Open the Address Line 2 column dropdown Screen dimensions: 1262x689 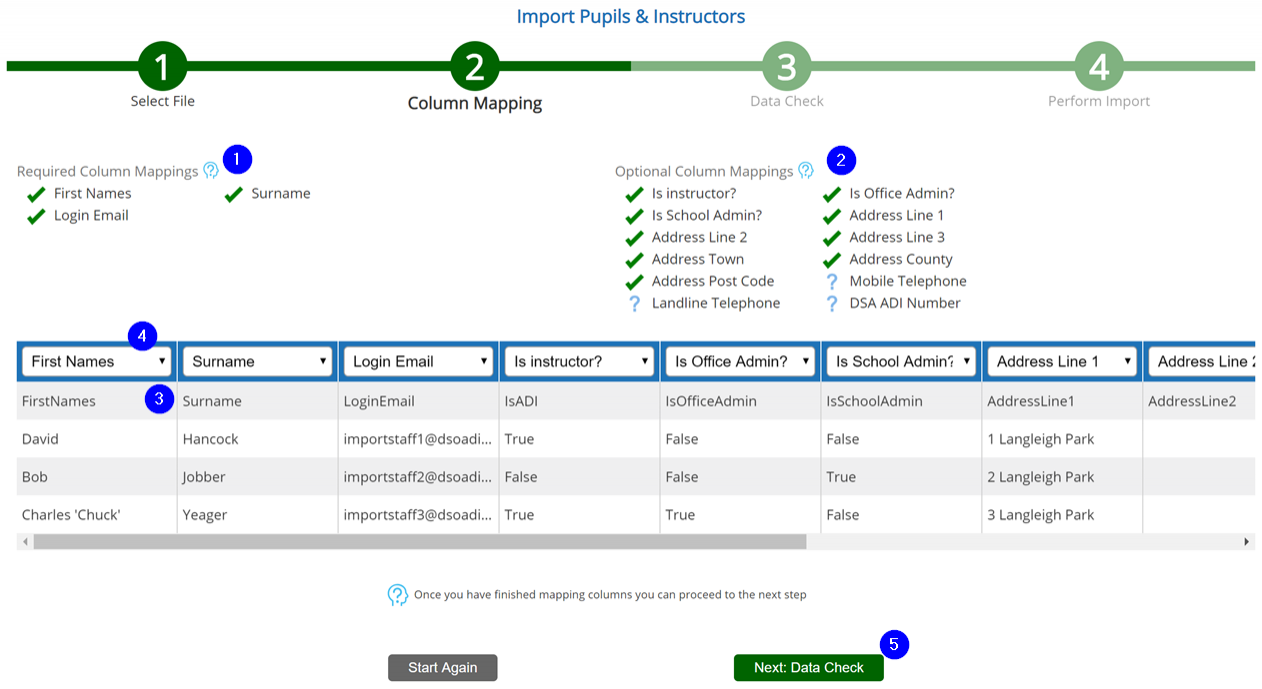pyautogui.click(x=1202, y=361)
